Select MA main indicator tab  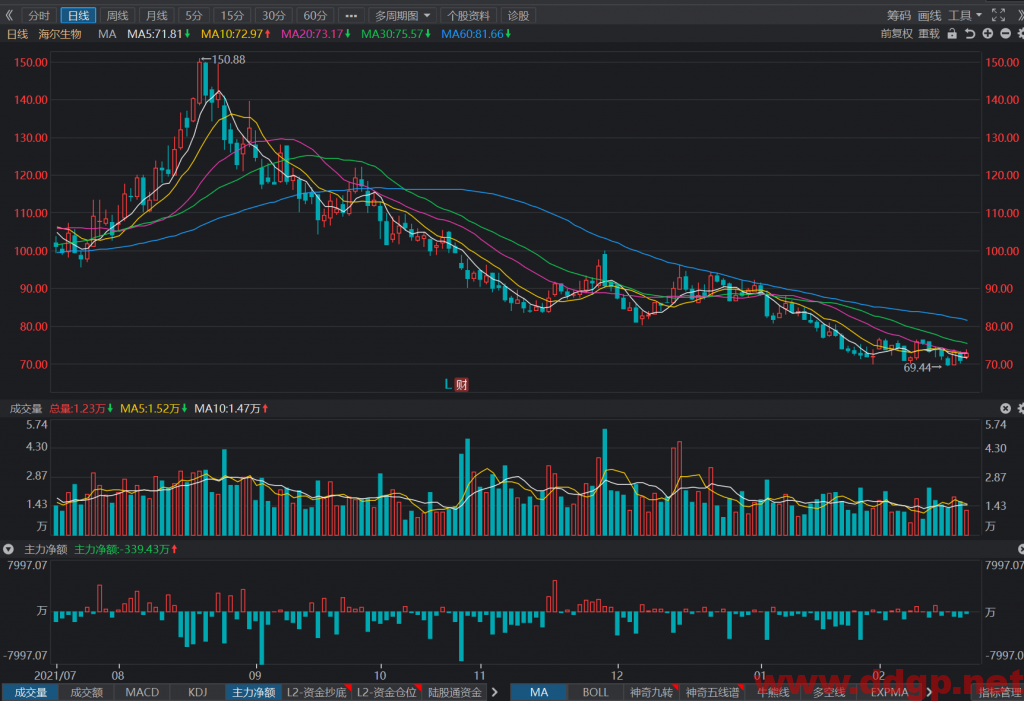tap(539, 693)
